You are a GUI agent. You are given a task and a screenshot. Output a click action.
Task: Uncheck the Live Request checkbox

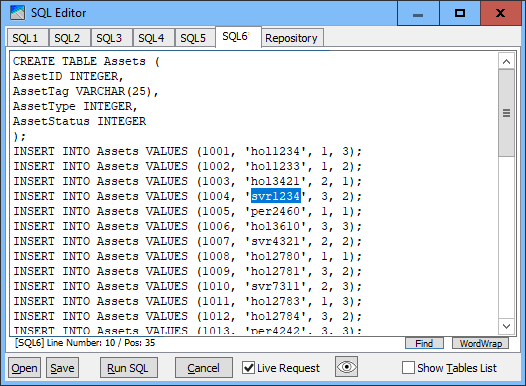coord(248,368)
